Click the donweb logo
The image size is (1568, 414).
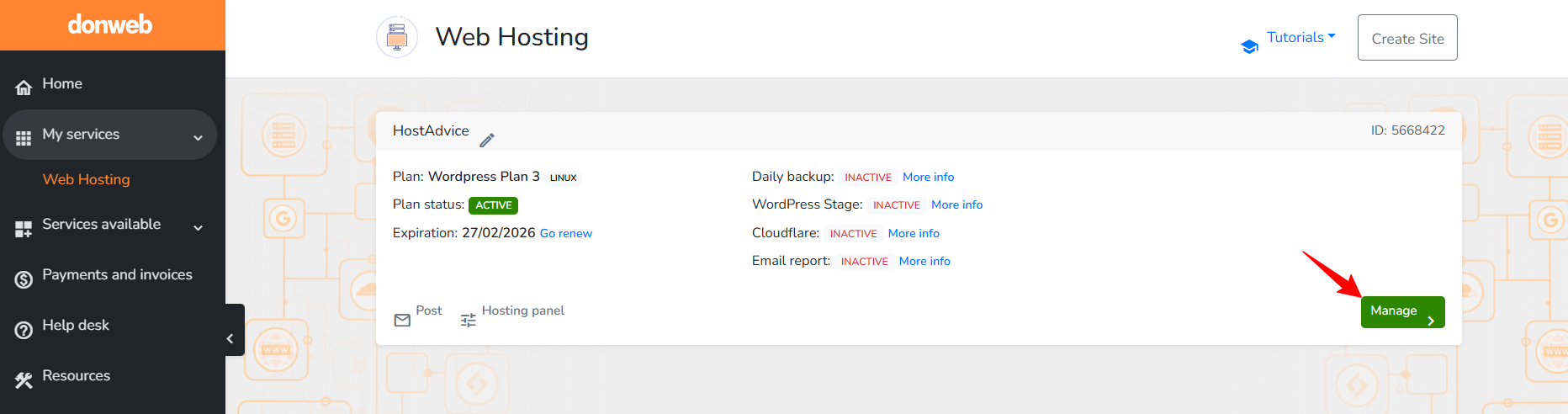point(110,24)
